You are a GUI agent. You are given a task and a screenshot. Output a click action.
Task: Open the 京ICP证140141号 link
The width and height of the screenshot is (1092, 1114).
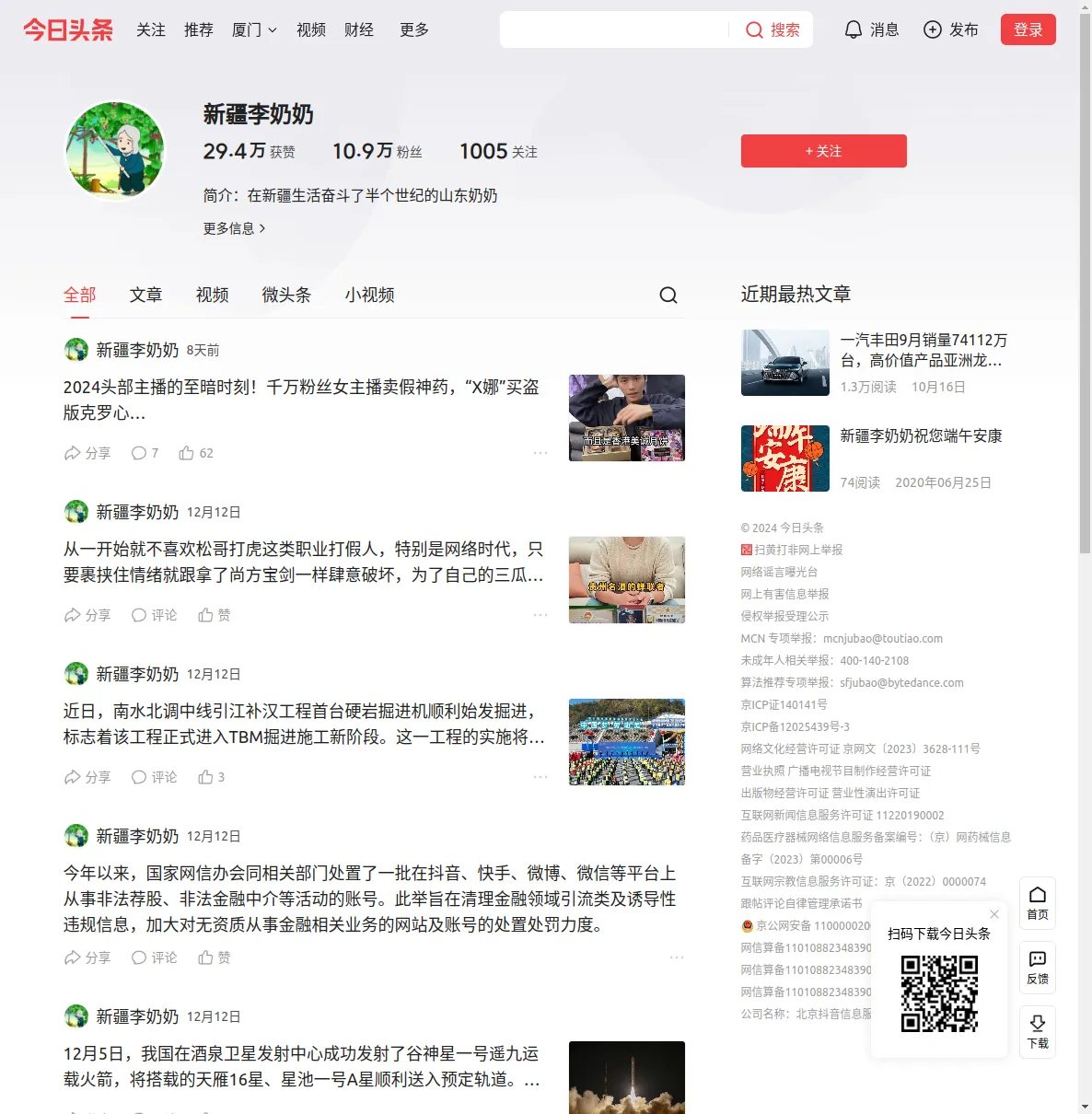point(784,704)
